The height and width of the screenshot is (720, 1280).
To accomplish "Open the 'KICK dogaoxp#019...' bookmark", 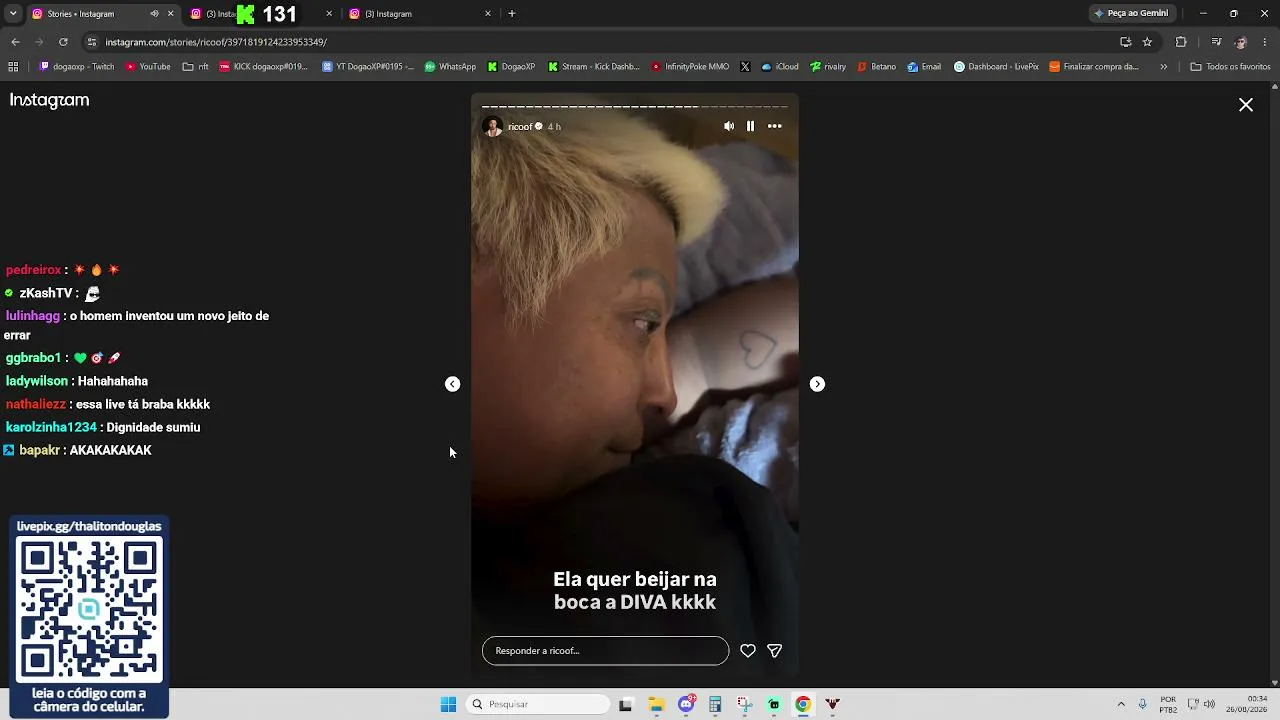I will (x=263, y=67).
